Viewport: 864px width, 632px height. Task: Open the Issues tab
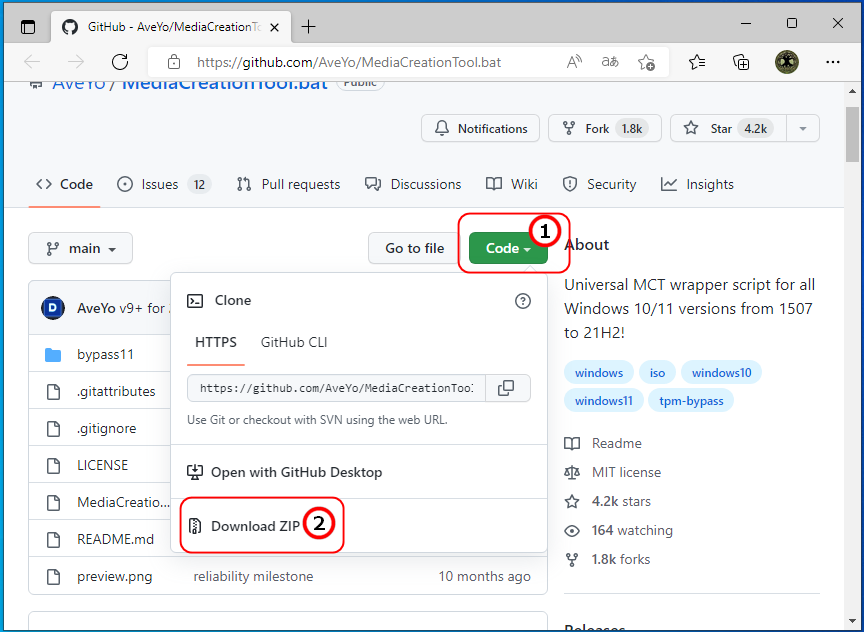click(164, 184)
